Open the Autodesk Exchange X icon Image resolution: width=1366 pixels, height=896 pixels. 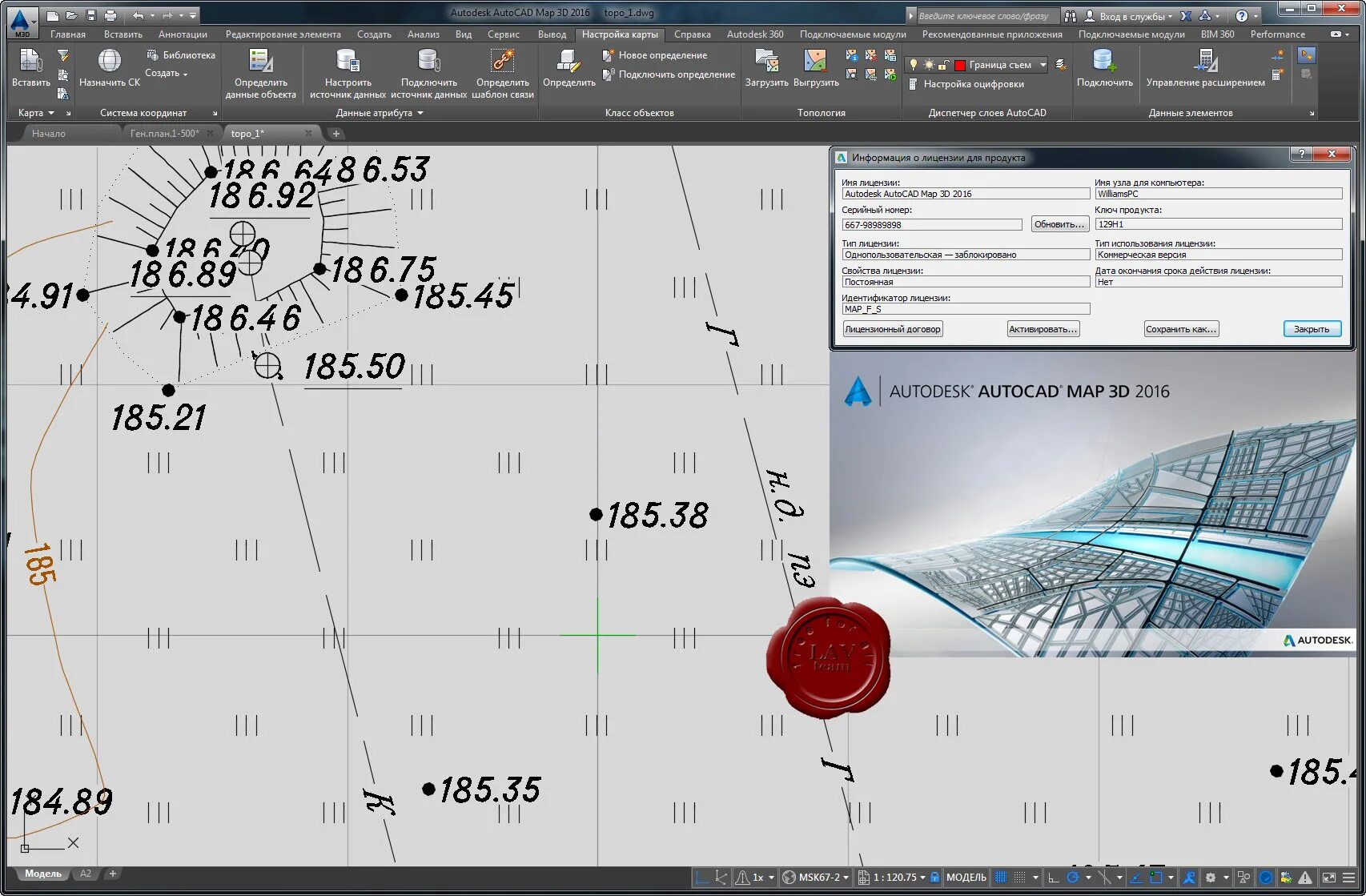pos(1186,16)
